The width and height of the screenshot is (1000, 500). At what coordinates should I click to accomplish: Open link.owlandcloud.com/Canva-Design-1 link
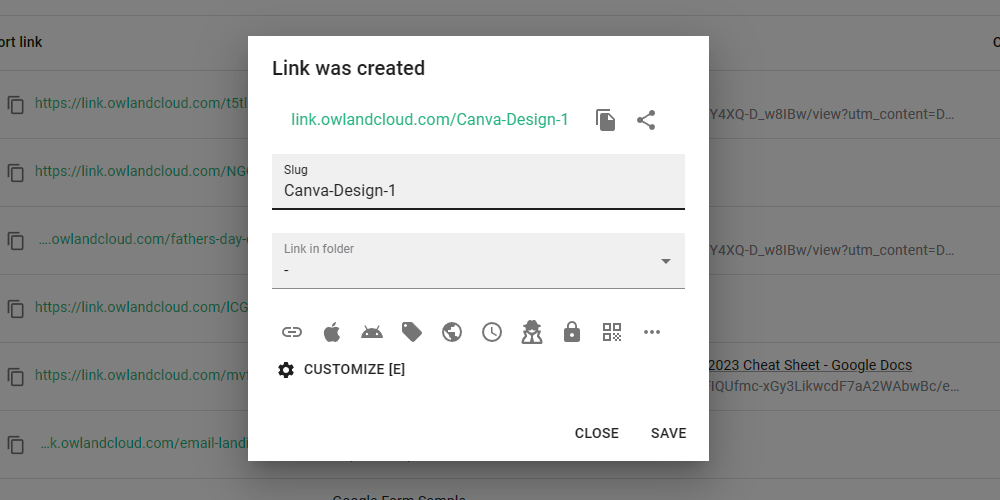(x=430, y=120)
